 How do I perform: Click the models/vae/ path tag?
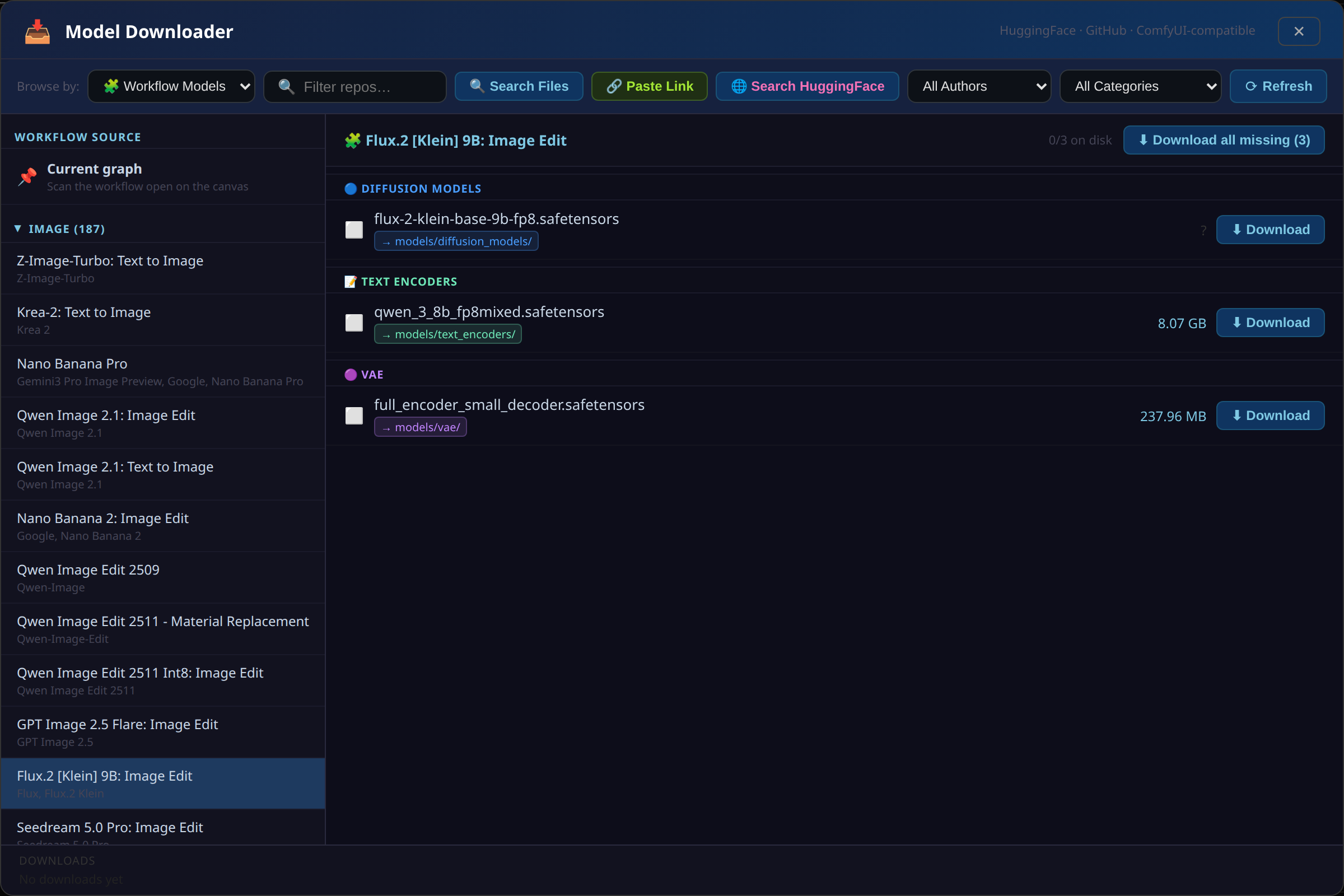(421, 427)
